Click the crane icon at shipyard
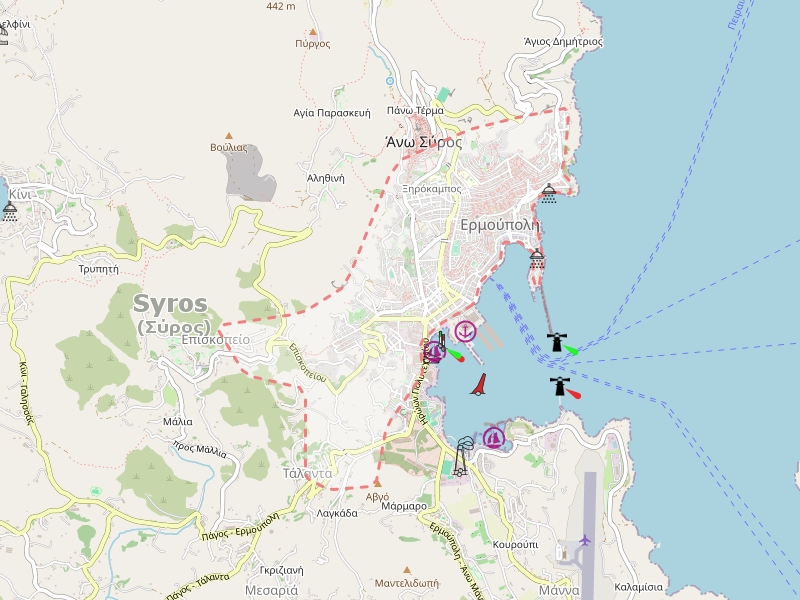This screenshot has width=800, height=600. [x=461, y=456]
